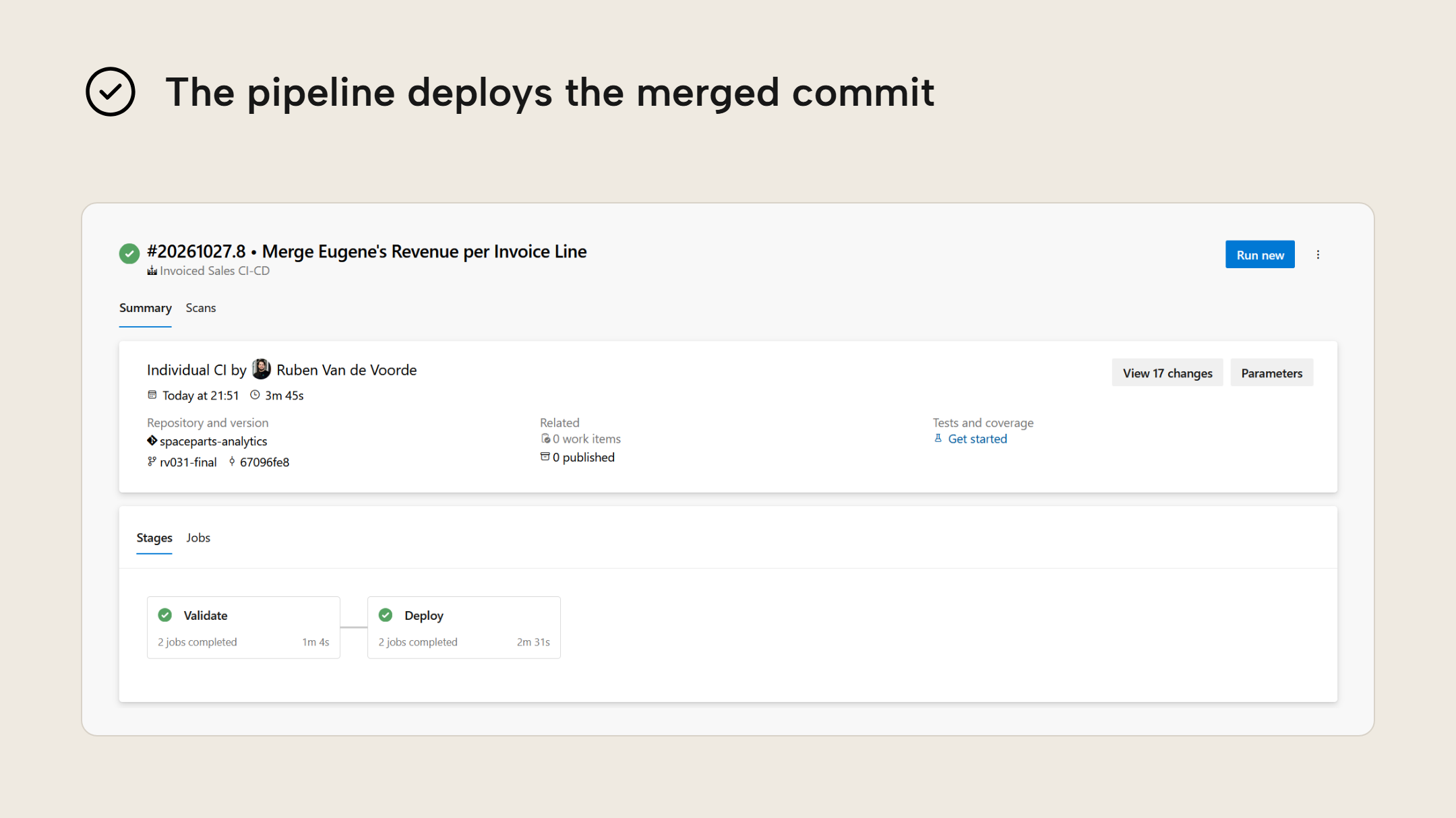Click the commit icon beside 67096fe8

tap(232, 462)
